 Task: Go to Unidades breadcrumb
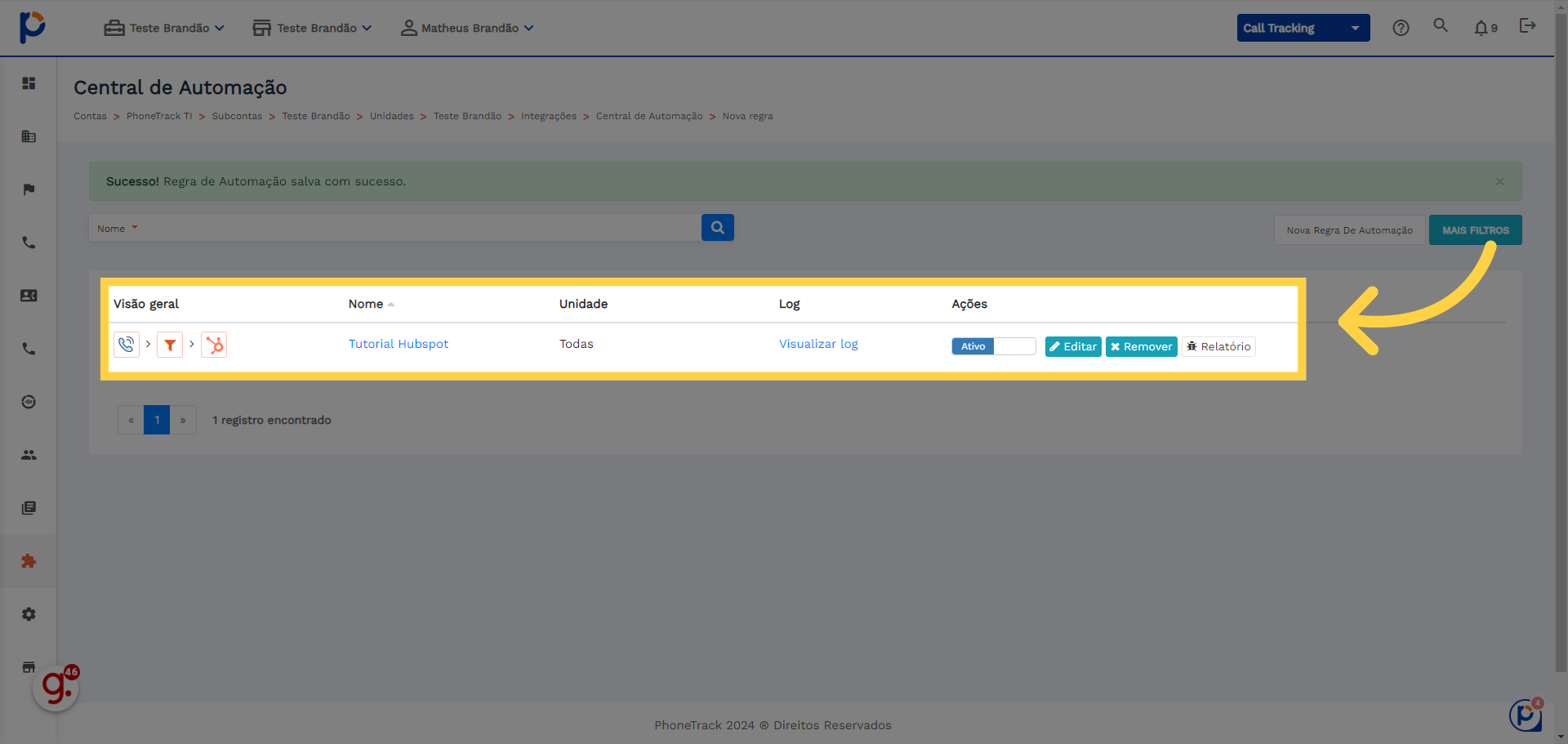coord(392,116)
